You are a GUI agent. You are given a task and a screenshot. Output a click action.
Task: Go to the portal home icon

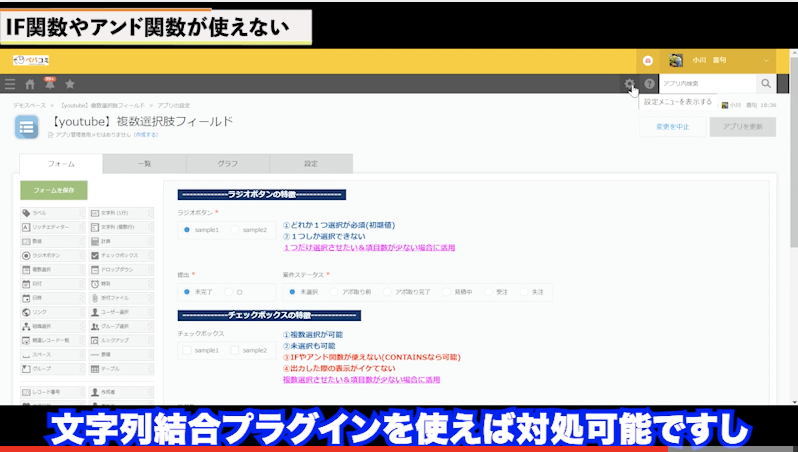click(30, 84)
